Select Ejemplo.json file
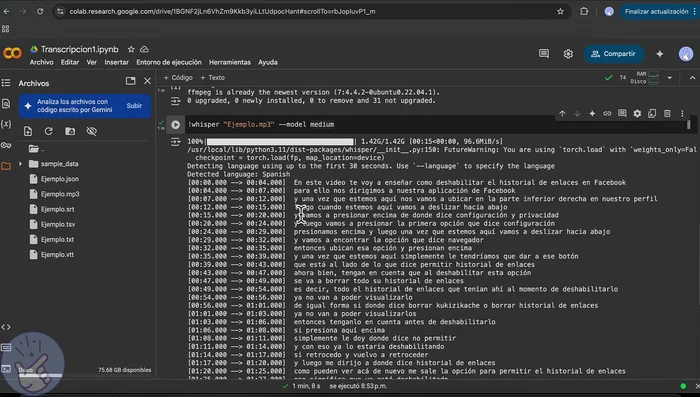 tap(60, 179)
